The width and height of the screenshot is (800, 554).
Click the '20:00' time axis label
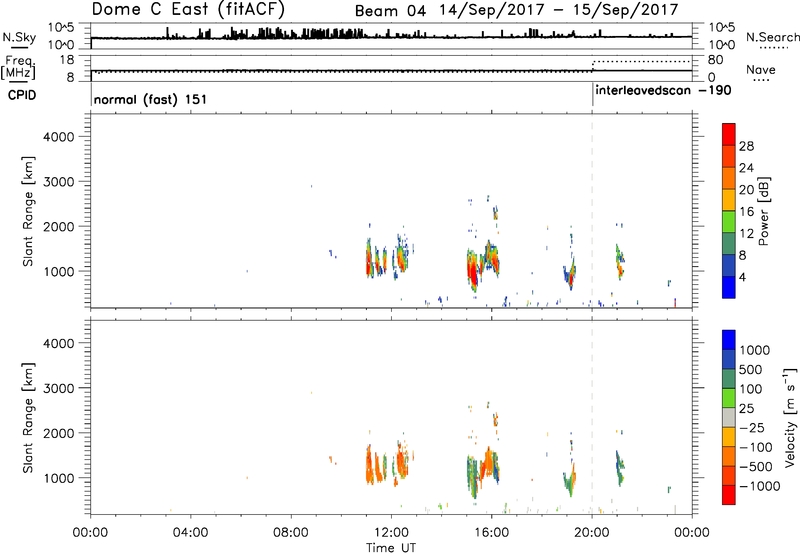click(592, 533)
